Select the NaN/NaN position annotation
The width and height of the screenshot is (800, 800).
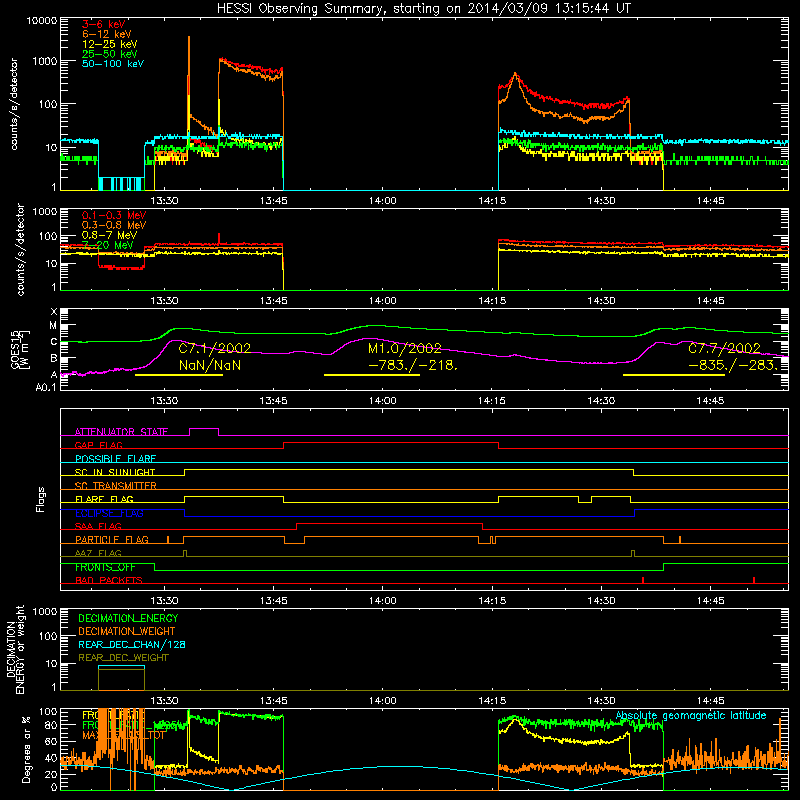(x=210, y=365)
